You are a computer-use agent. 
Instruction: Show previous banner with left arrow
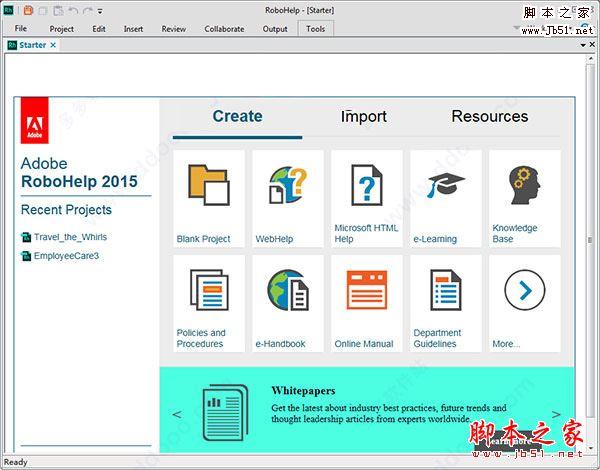tap(177, 414)
